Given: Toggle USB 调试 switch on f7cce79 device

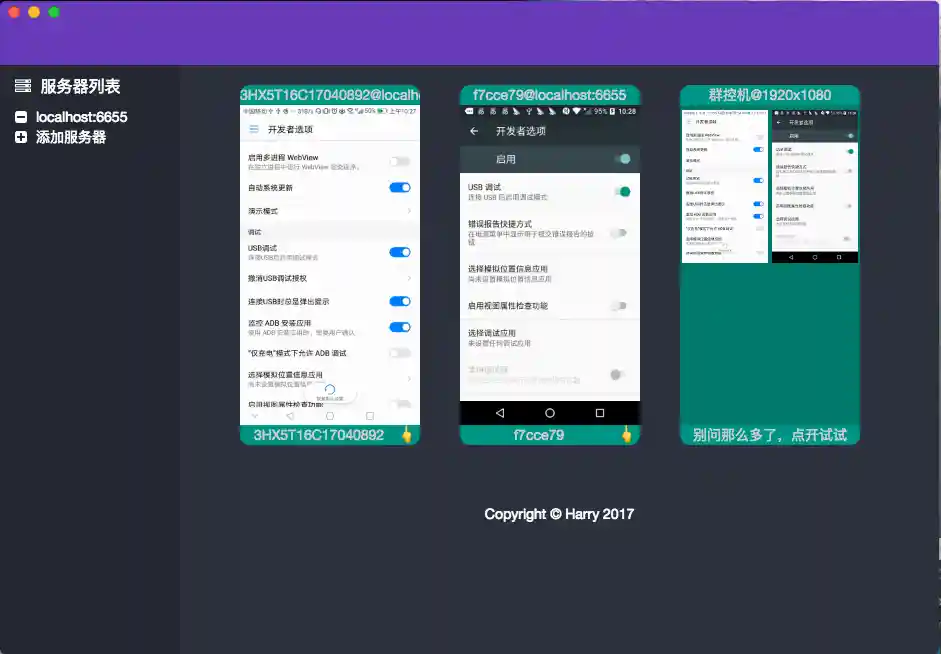Looking at the screenshot, I should [x=622, y=191].
